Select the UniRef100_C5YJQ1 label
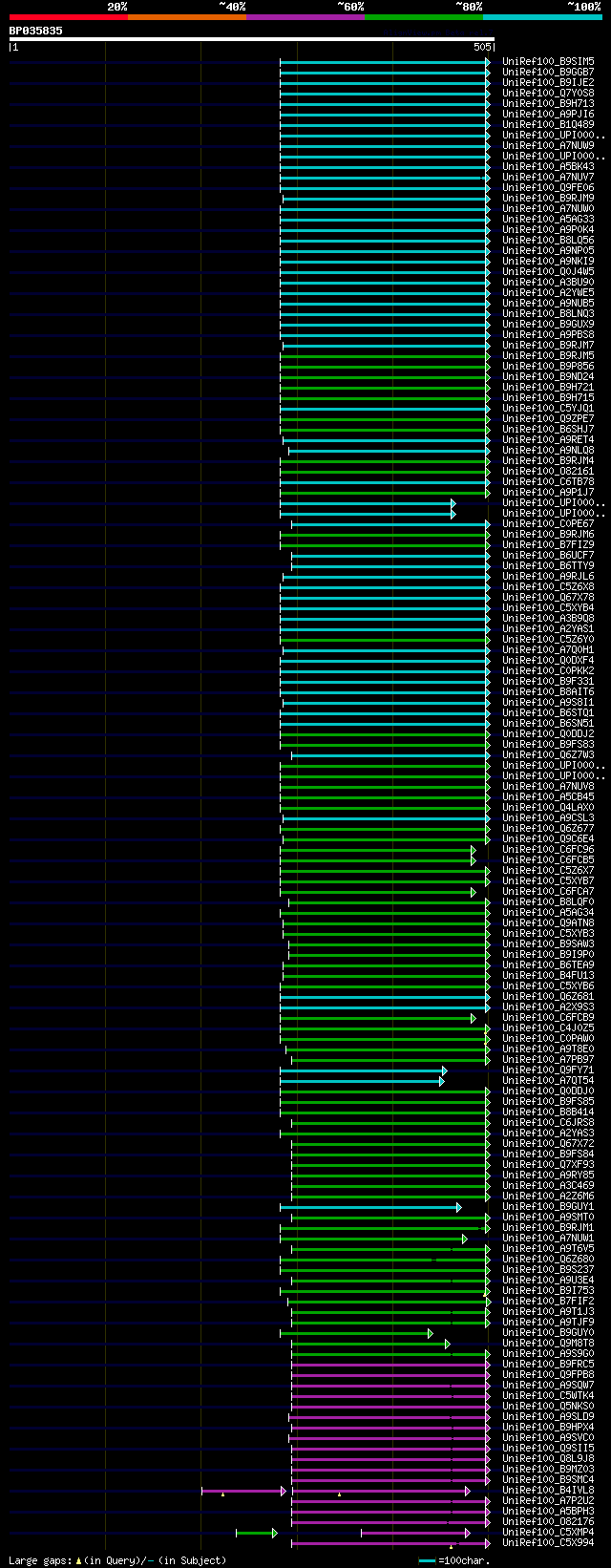This screenshot has width=611, height=1568. [548, 408]
